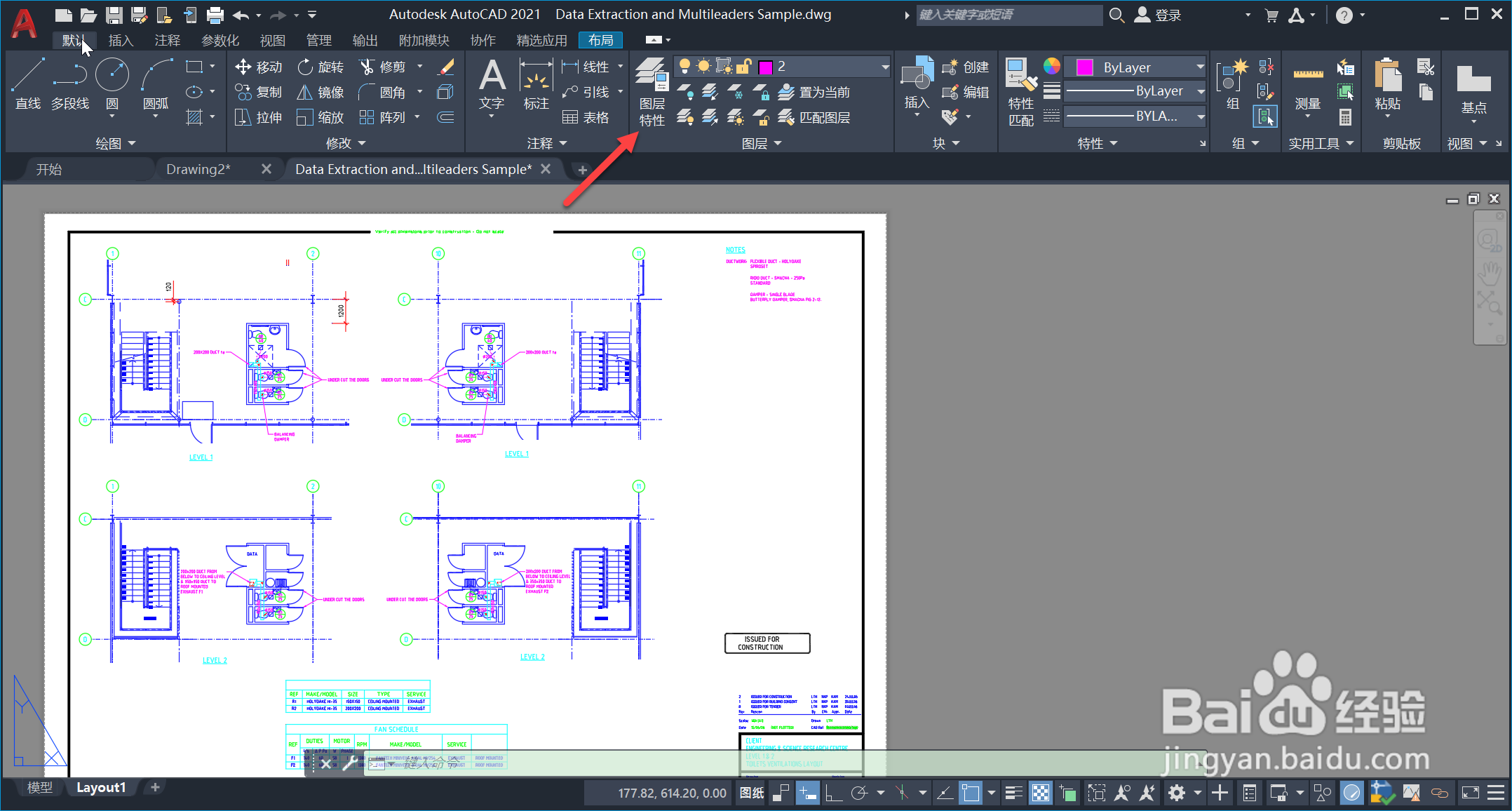Open the 文字 (Text) annotation tool

492,84
